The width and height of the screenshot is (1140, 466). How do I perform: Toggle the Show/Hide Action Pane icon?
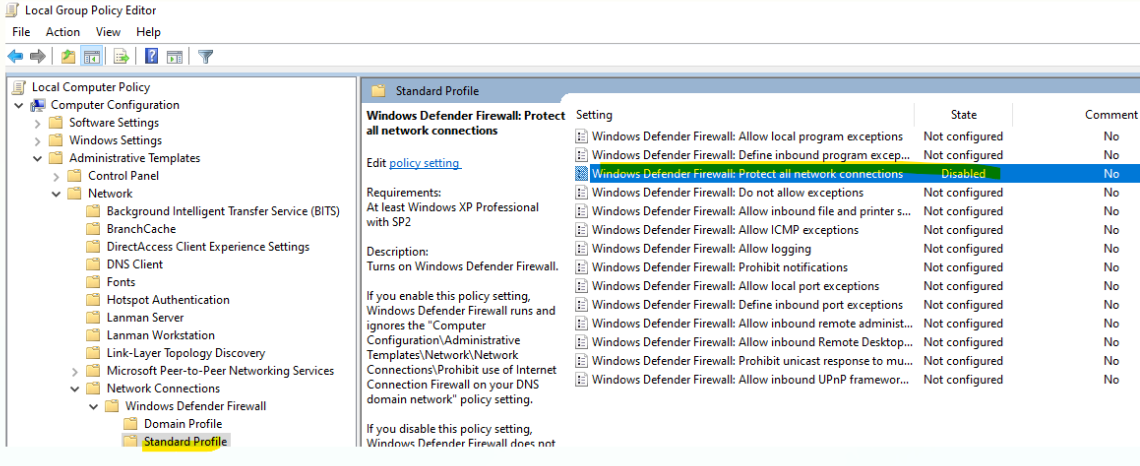174,56
